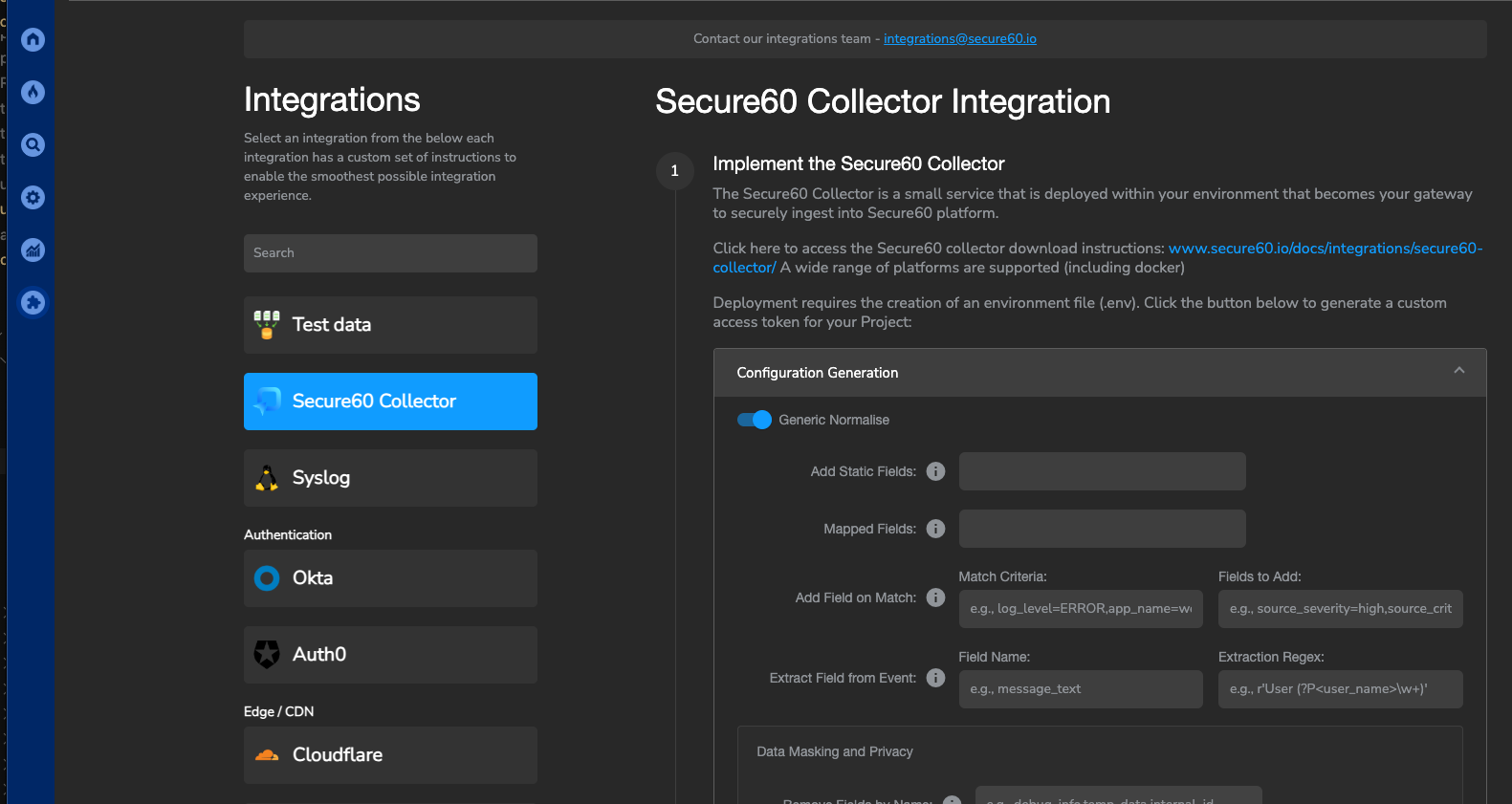Click the Data Masking and Privacy heading
The height and width of the screenshot is (804, 1512).
[x=835, y=751]
